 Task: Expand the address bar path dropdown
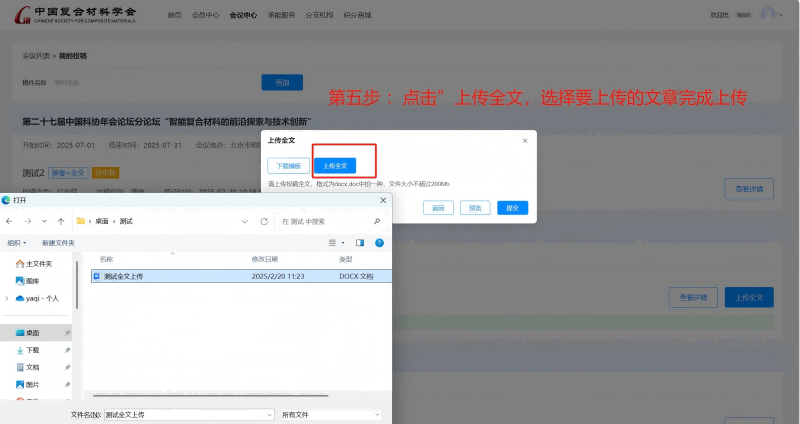[246, 221]
